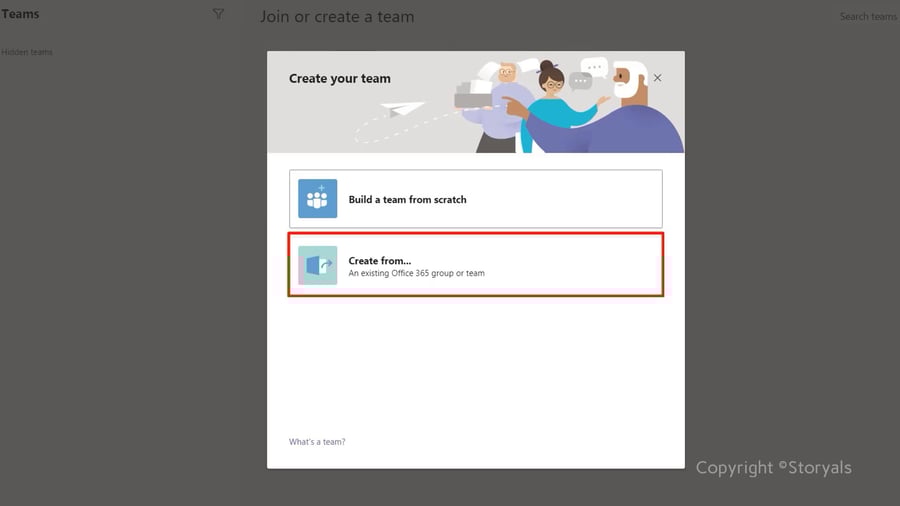Open the teams filter funnel icon

point(218,14)
